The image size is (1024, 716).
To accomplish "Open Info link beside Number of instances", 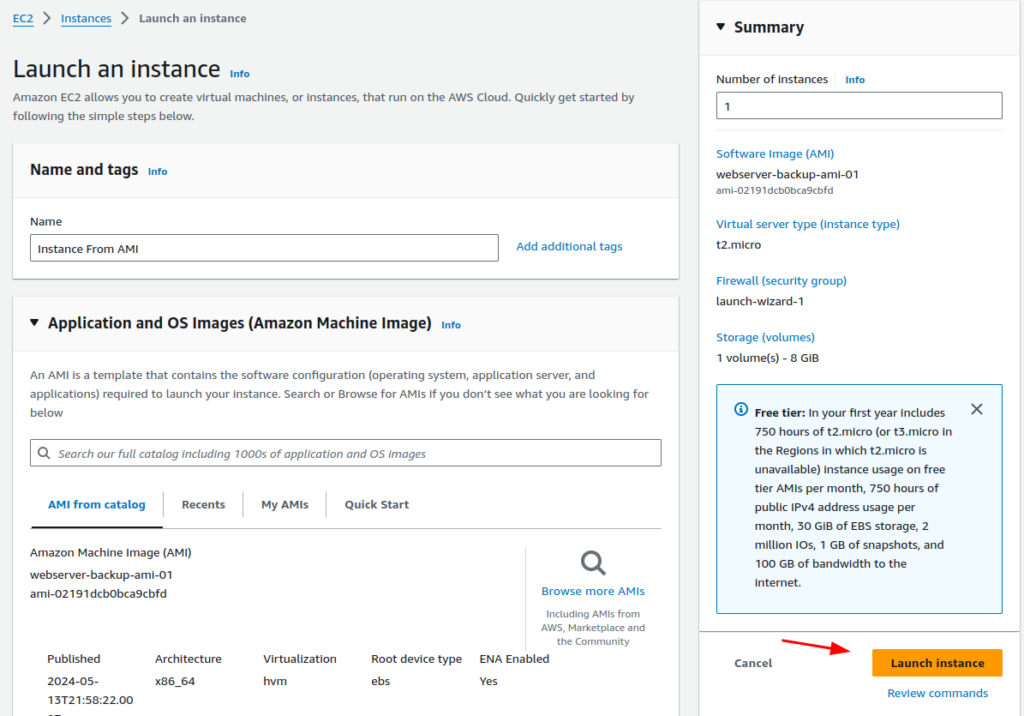I will click(x=855, y=80).
